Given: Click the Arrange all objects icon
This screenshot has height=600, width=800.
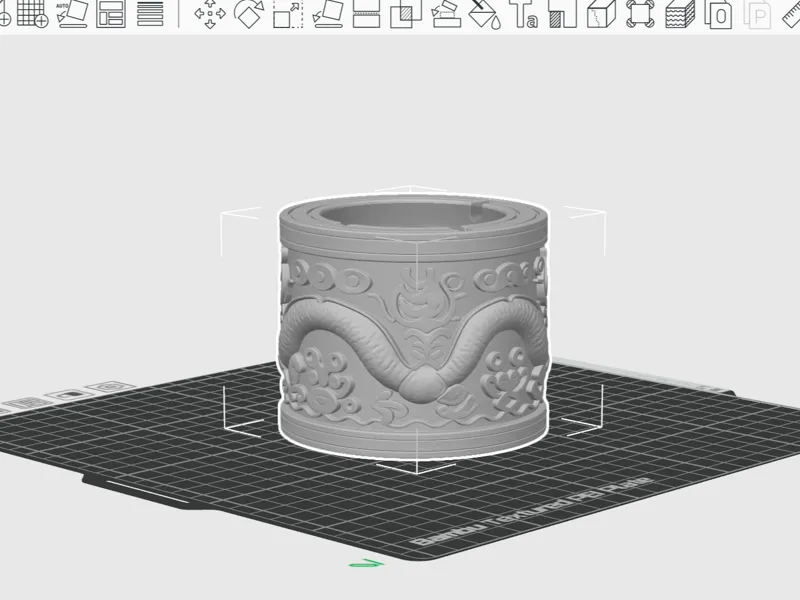Looking at the screenshot, I should click(x=111, y=13).
